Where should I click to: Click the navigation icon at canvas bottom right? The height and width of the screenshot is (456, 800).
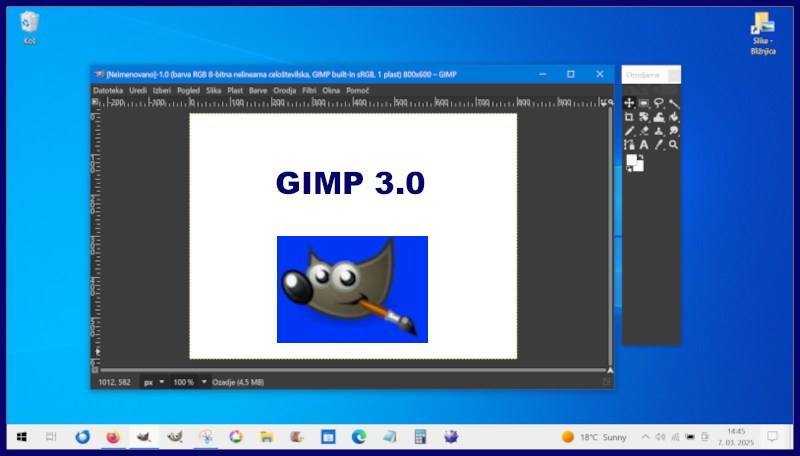click(x=610, y=370)
